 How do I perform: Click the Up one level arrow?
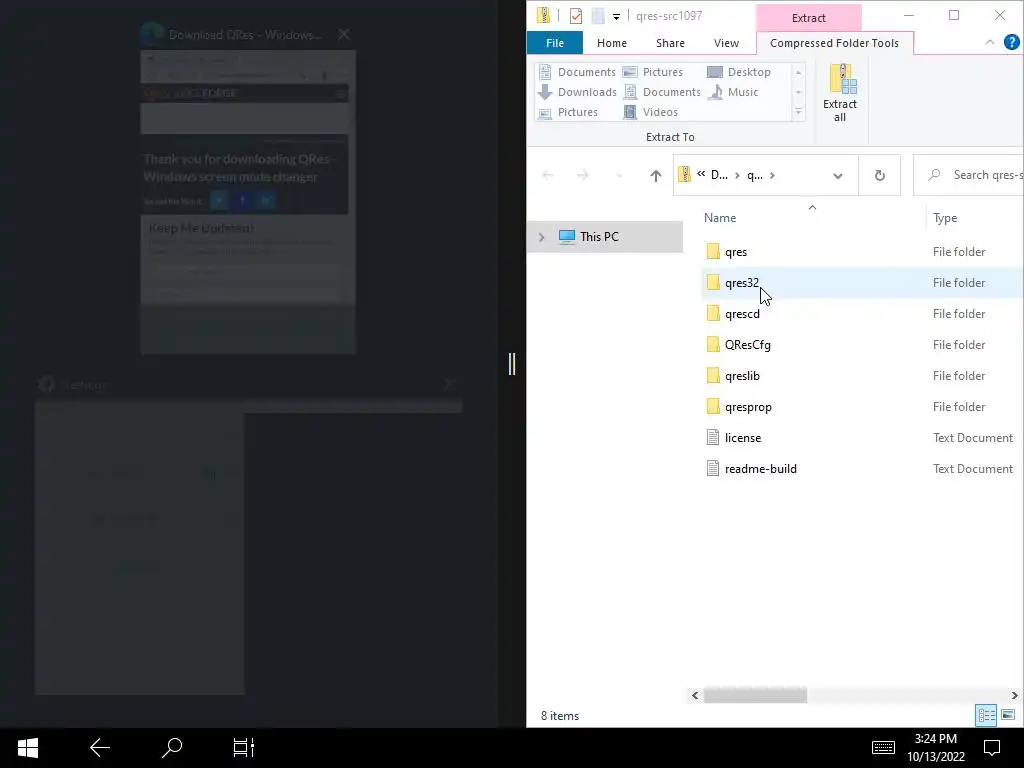(656, 175)
